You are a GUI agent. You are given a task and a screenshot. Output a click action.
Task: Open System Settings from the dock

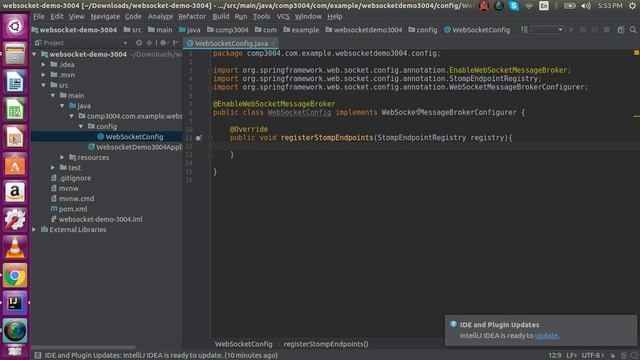[15, 220]
